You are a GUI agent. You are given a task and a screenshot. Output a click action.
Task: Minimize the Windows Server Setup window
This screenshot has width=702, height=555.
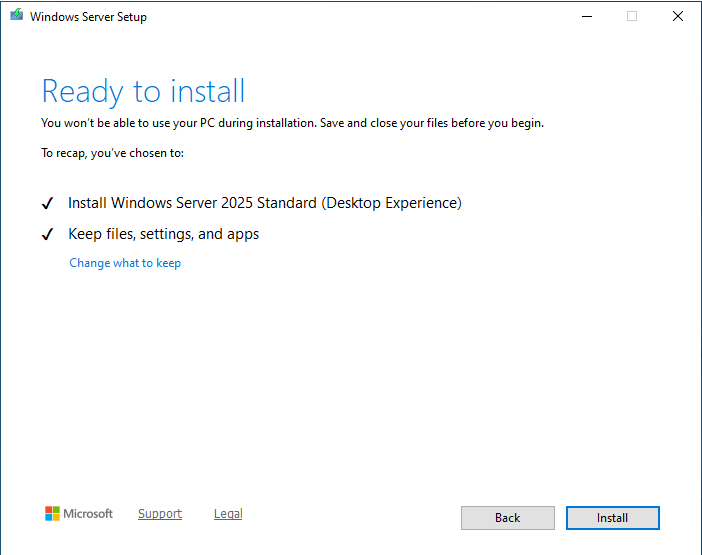pyautogui.click(x=585, y=16)
